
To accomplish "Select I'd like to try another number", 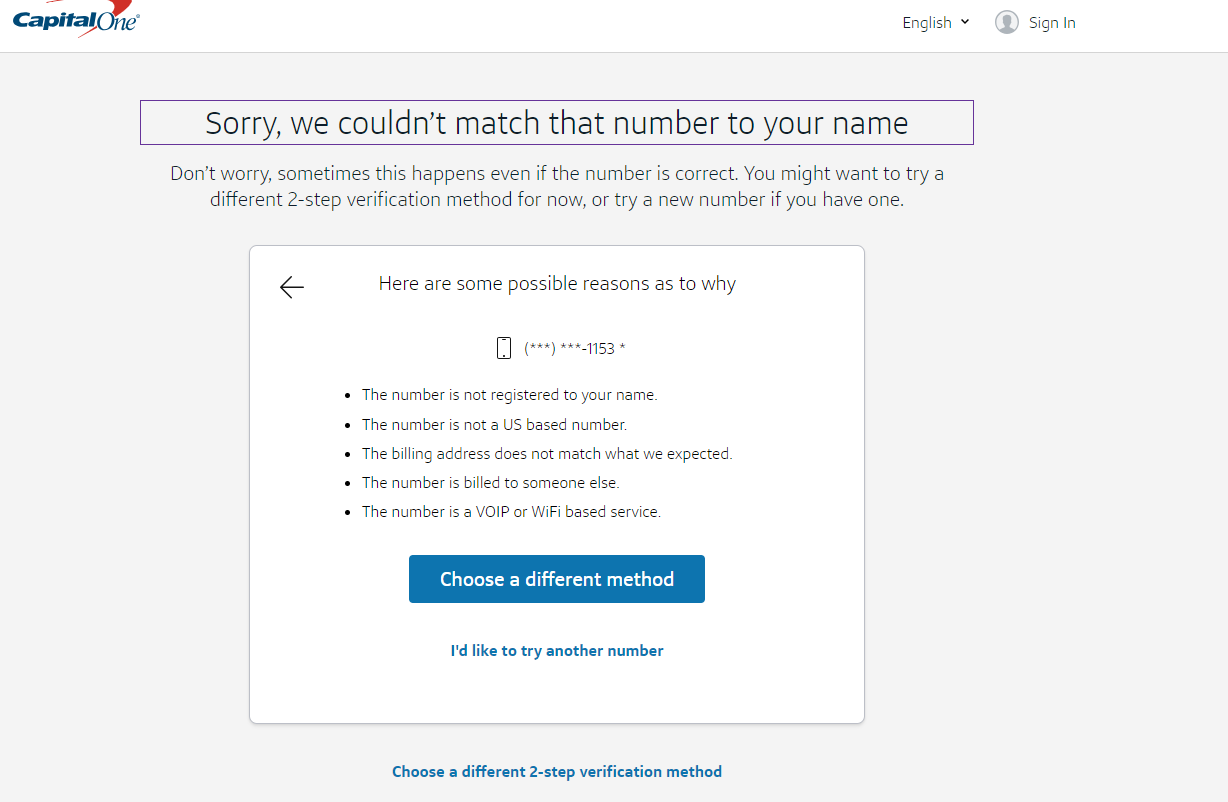I will click(557, 651).
